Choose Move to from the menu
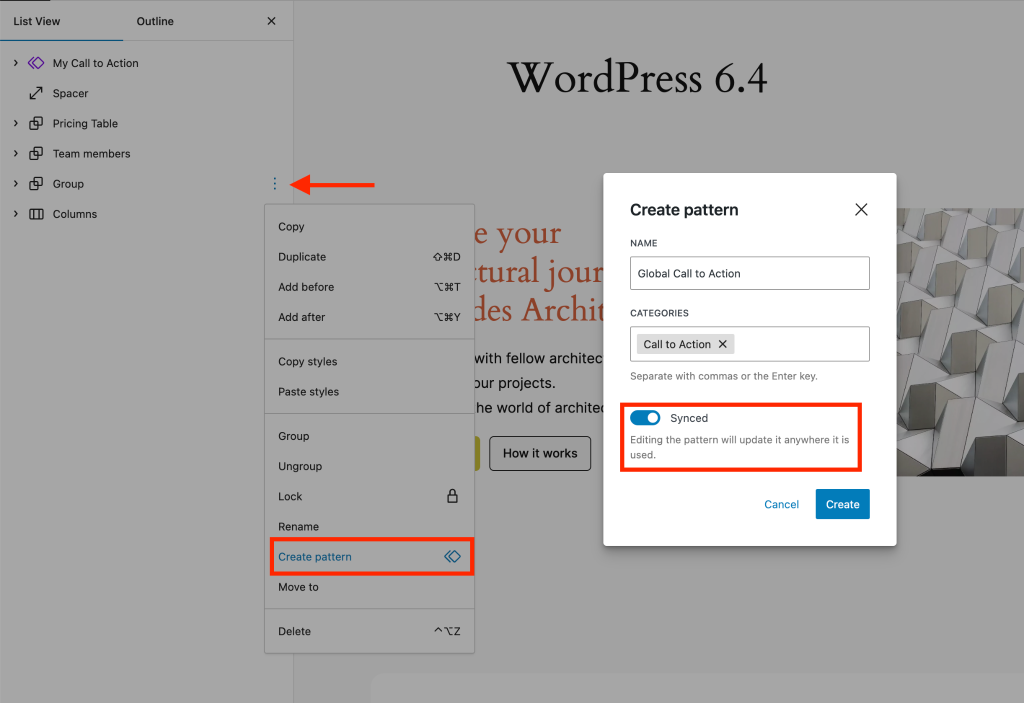The width and height of the screenshot is (1024, 703). pos(370,587)
